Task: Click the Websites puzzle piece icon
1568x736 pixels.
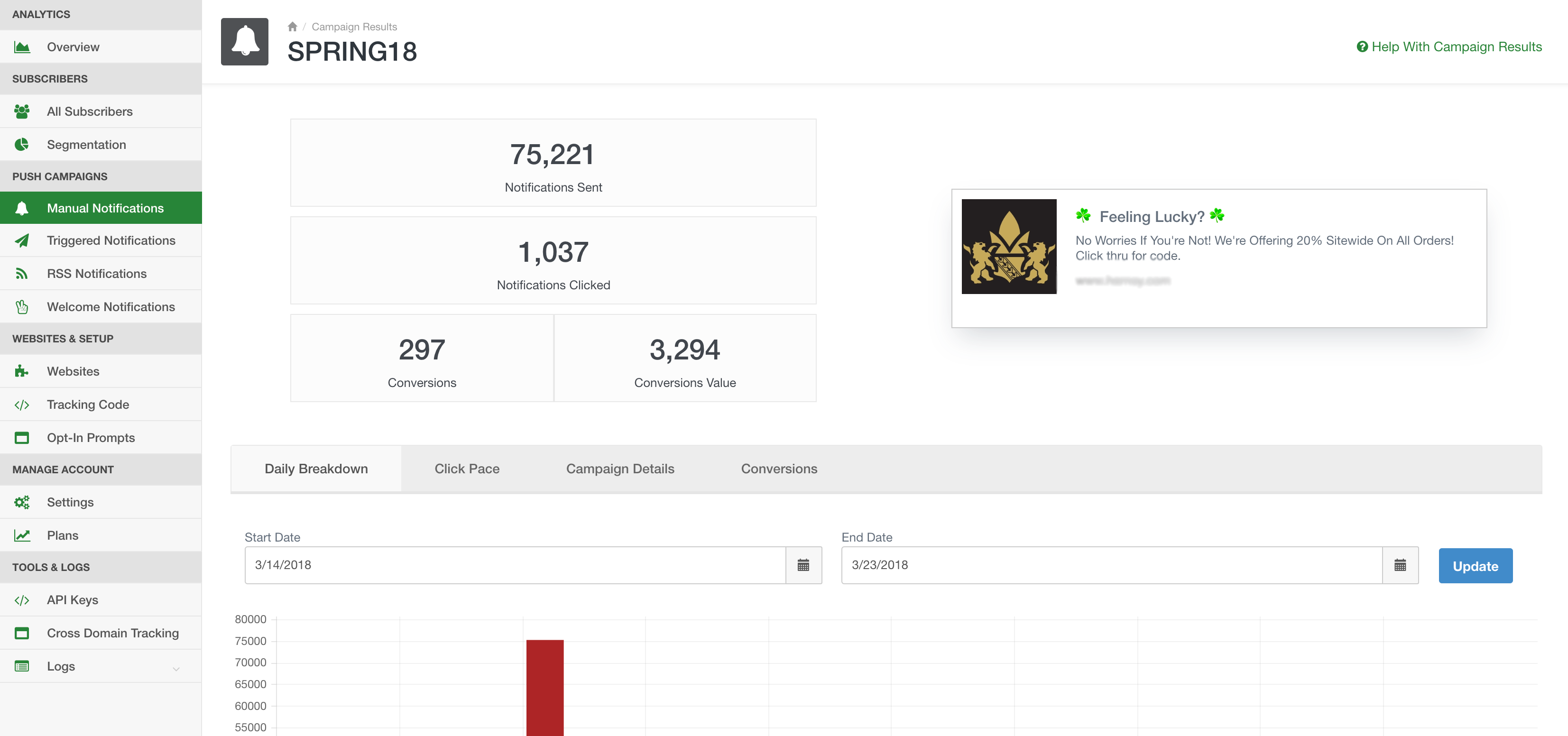Action: point(22,371)
